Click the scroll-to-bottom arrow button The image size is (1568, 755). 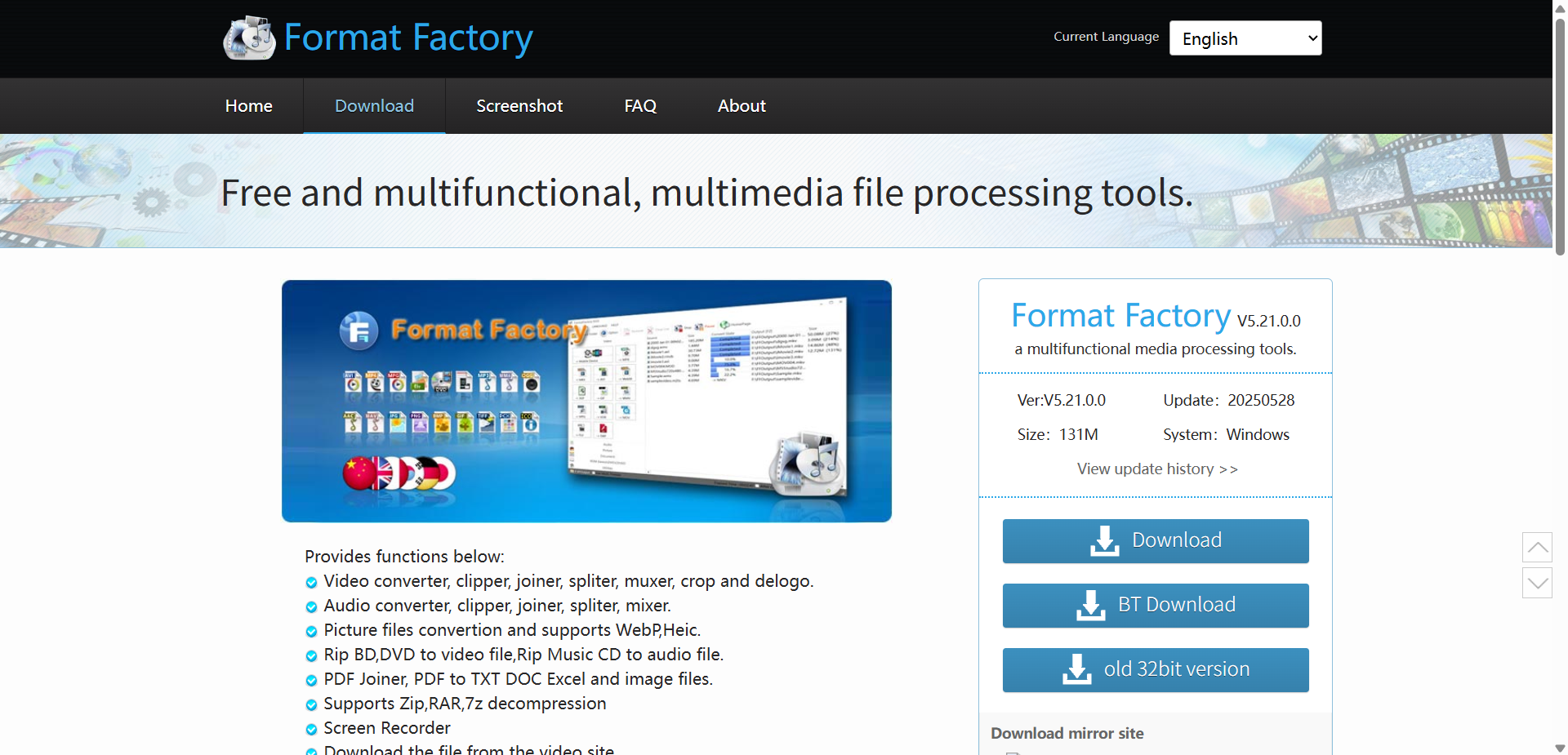point(1537,583)
